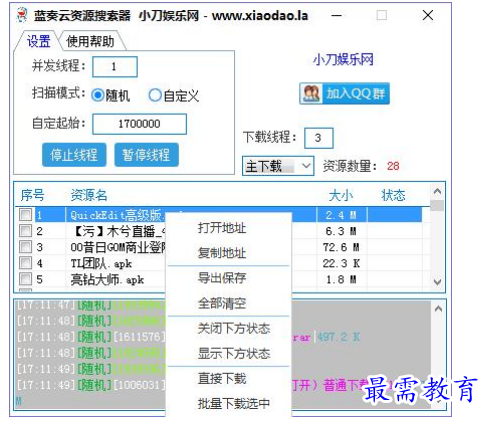This screenshot has width=486, height=421.
Task: Click the resource count value 28
Action: tap(393, 166)
